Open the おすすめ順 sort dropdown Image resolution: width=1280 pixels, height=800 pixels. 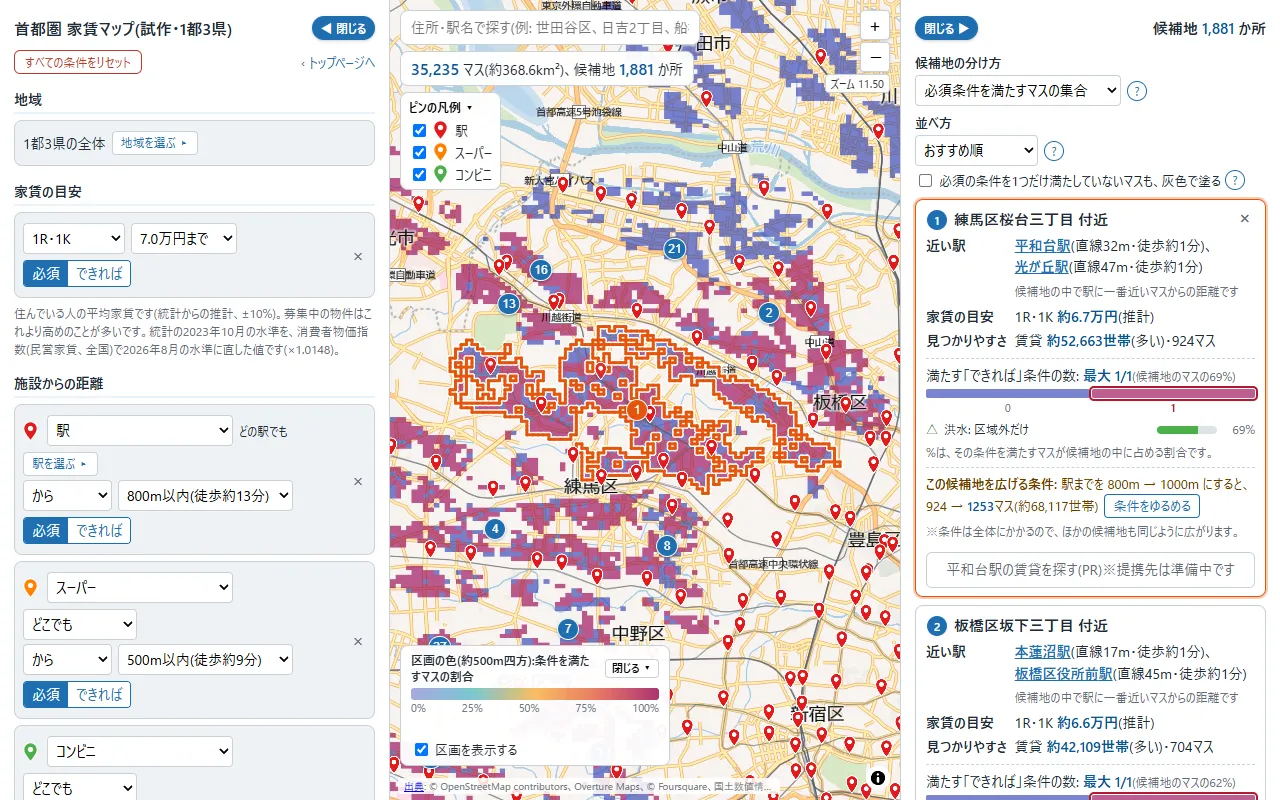[x=976, y=151]
